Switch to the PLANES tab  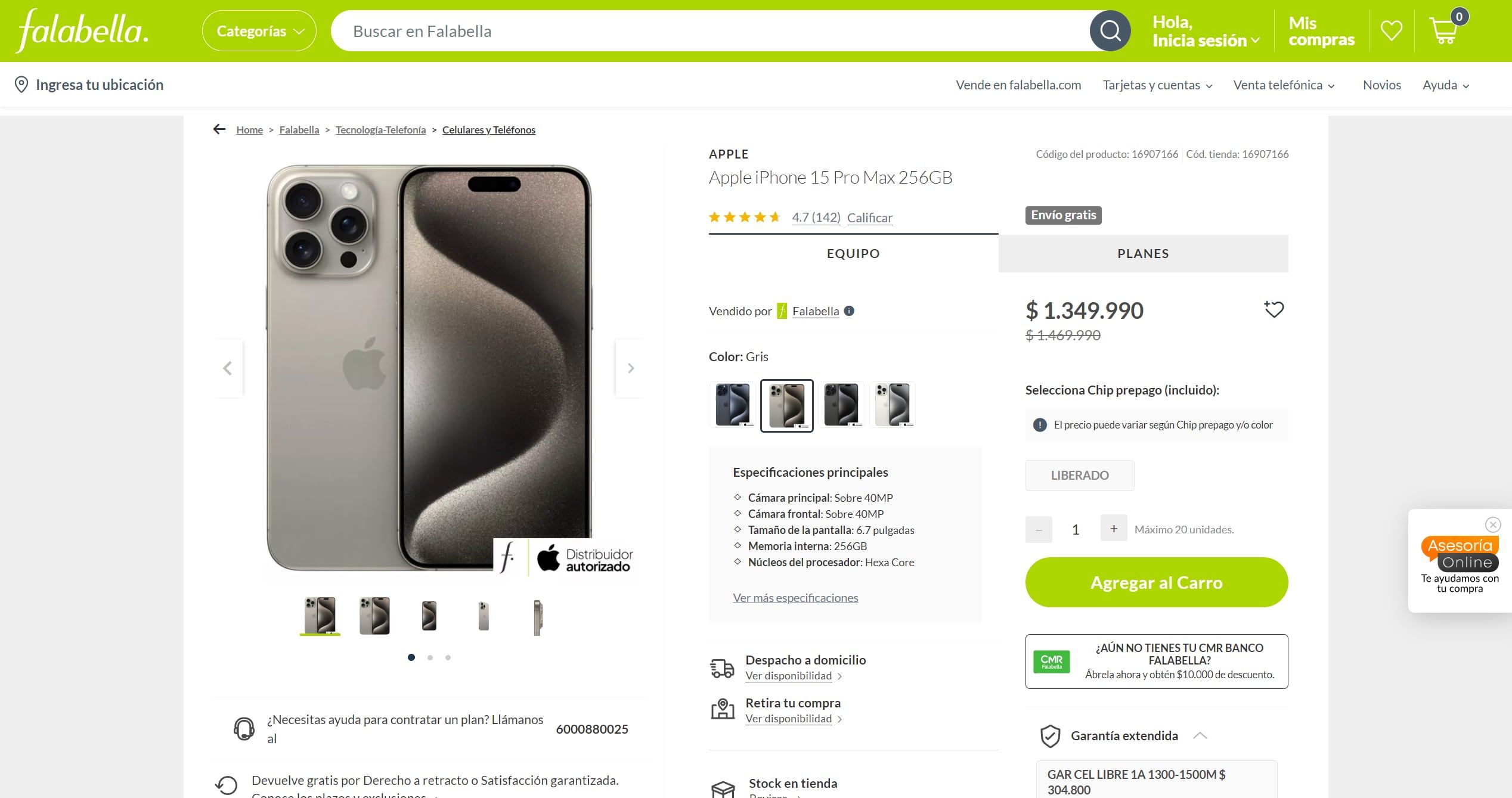pyautogui.click(x=1142, y=253)
